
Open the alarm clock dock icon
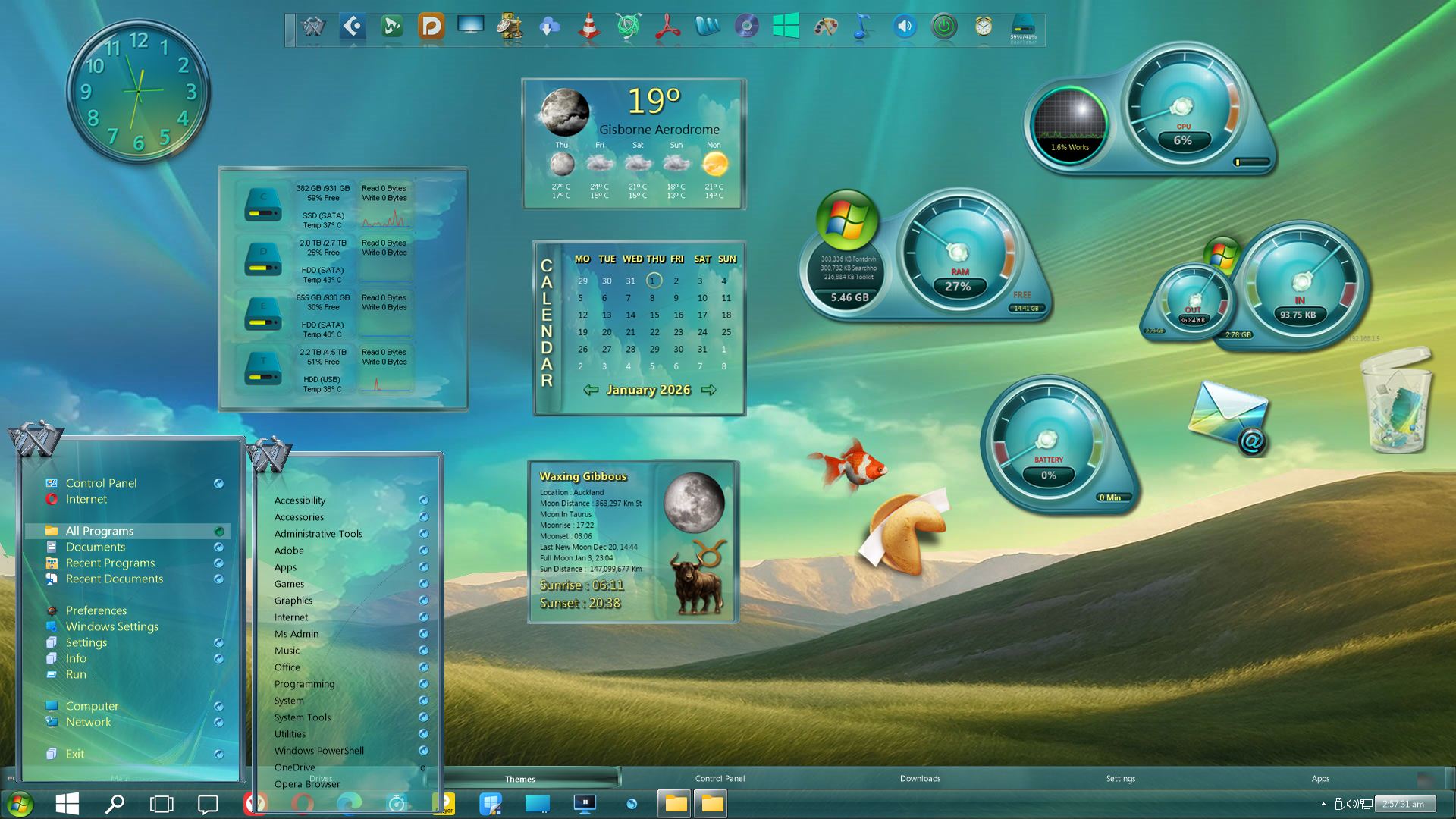tap(984, 27)
